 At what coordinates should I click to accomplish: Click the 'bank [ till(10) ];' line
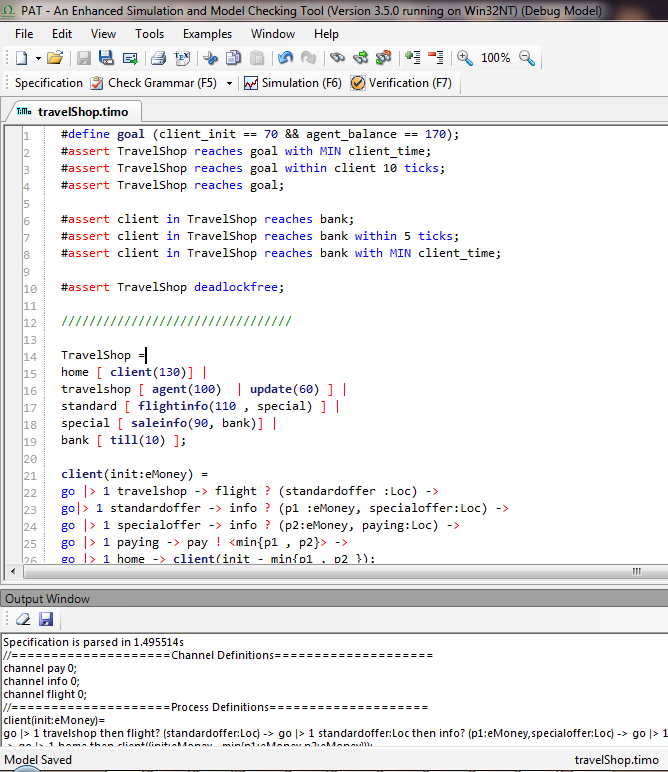click(123, 440)
